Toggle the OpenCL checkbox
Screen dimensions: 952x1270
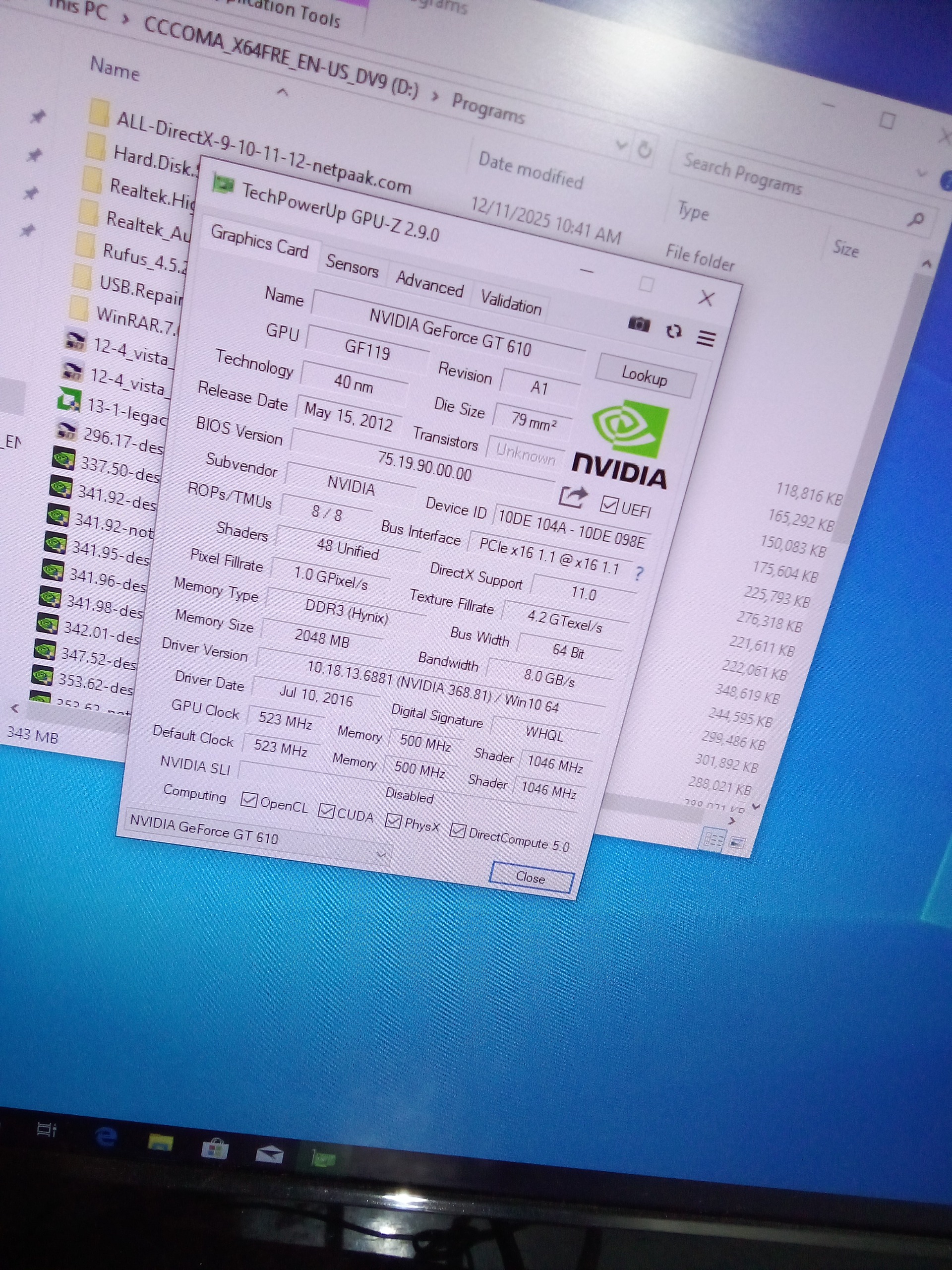[x=249, y=799]
